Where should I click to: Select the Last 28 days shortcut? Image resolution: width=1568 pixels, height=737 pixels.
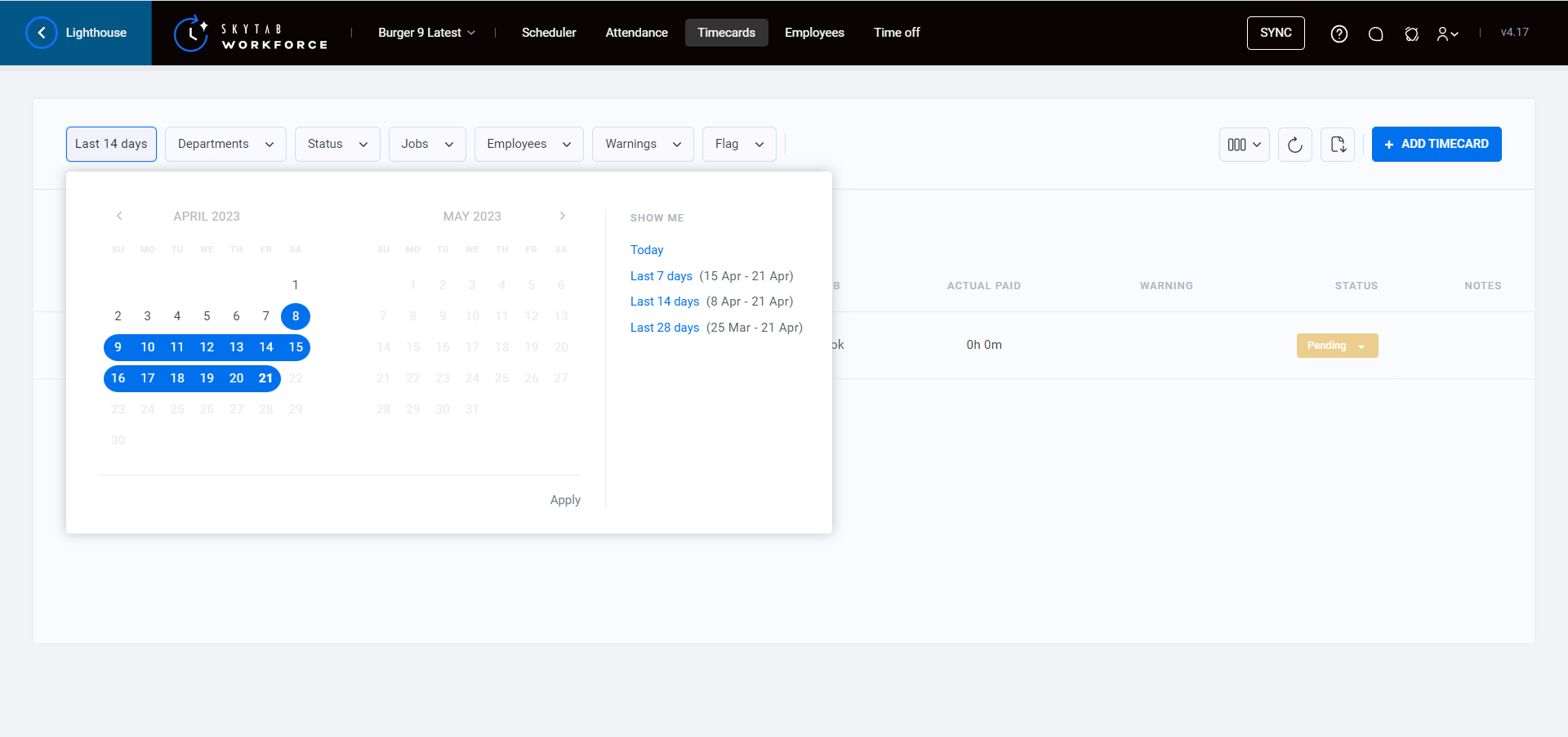[664, 328]
